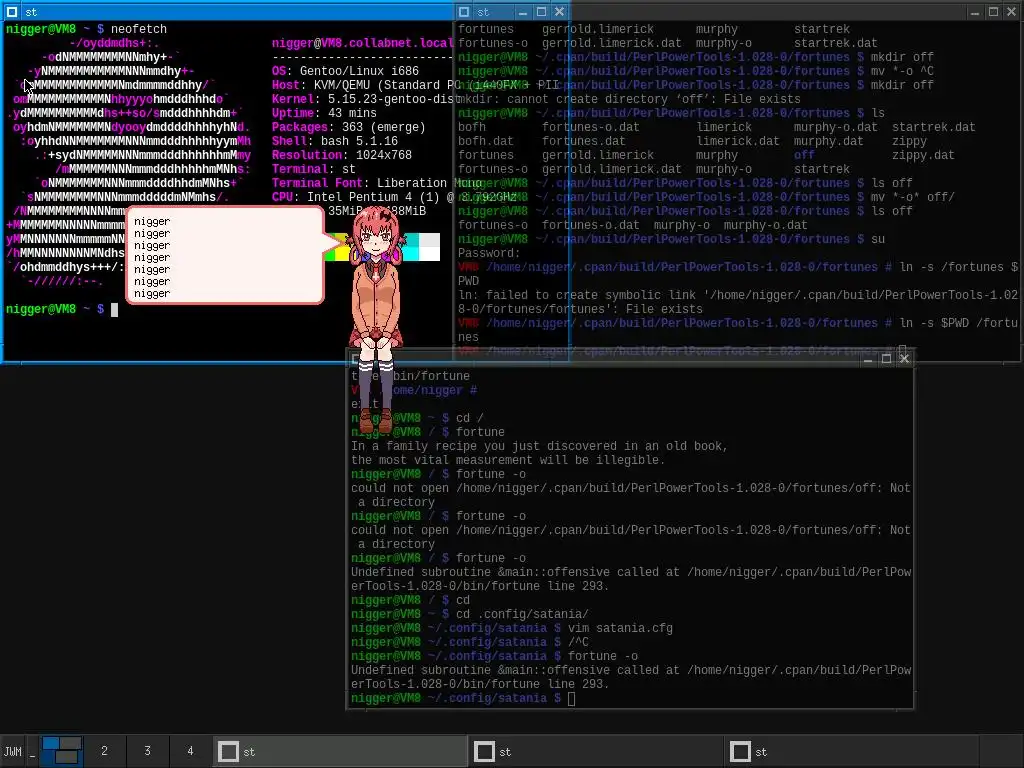Minimize the top-right fortunes terminal window
The width and height of the screenshot is (1024, 768).
click(974, 12)
